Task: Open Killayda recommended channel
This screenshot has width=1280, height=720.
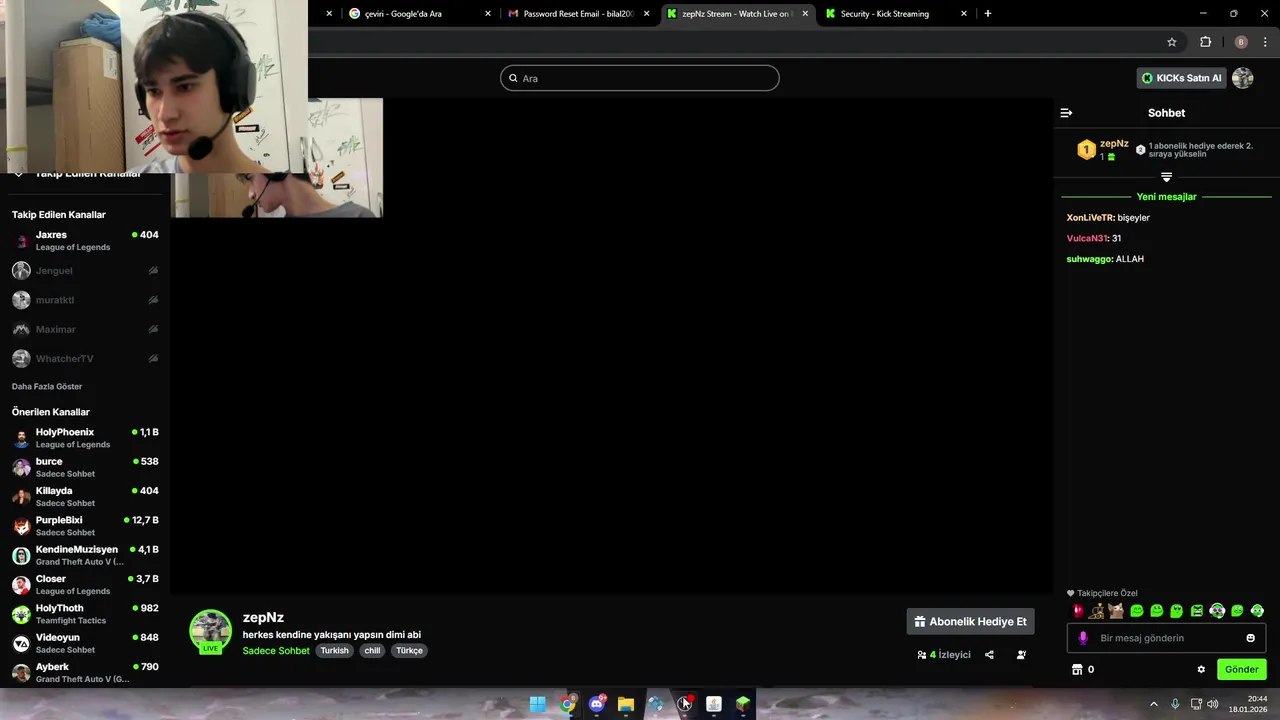Action: (x=85, y=496)
